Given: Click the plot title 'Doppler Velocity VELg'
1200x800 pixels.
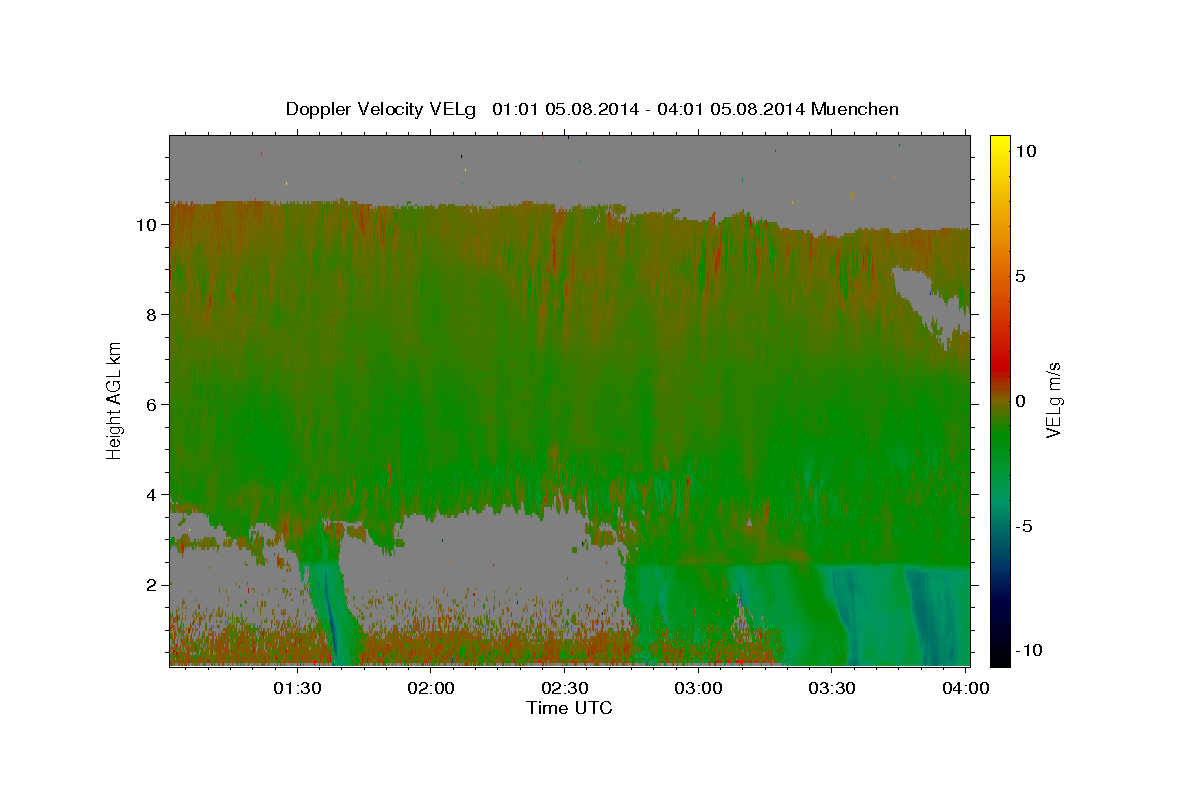Looking at the screenshot, I should point(380,109).
